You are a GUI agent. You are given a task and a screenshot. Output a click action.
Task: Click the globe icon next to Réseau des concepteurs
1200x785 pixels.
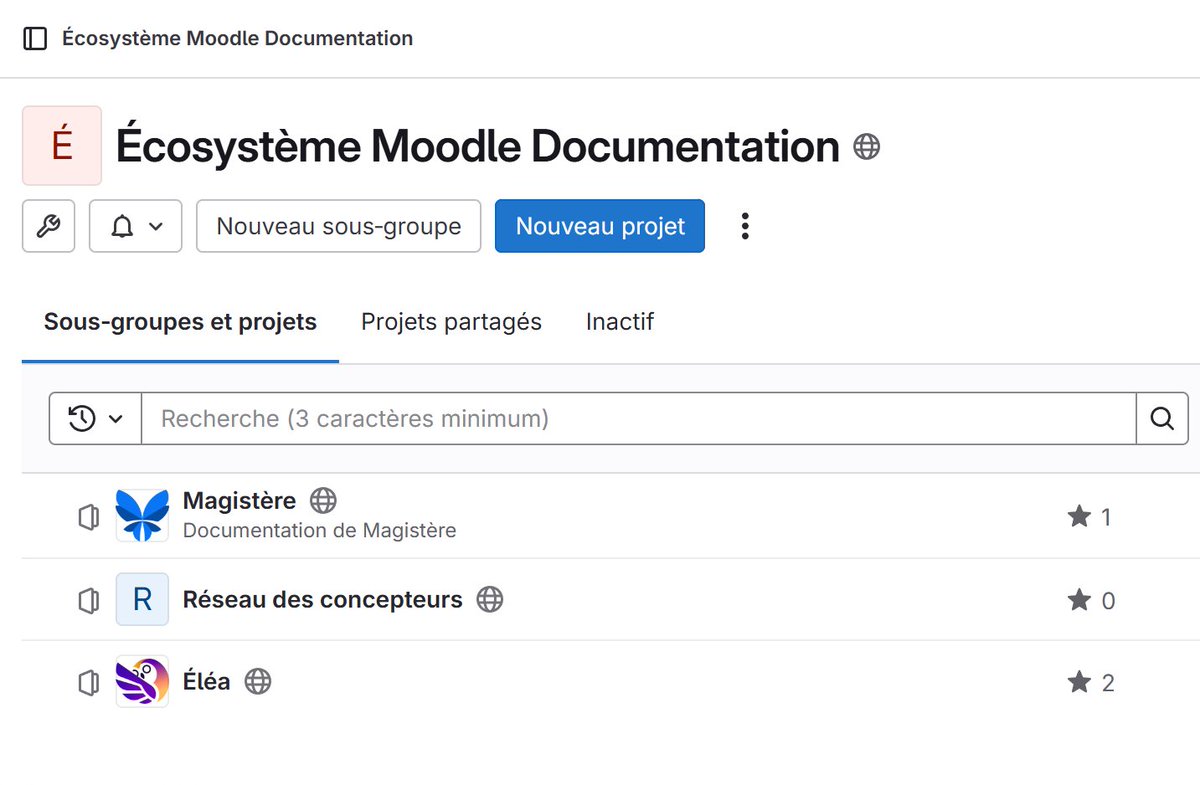[x=490, y=599]
